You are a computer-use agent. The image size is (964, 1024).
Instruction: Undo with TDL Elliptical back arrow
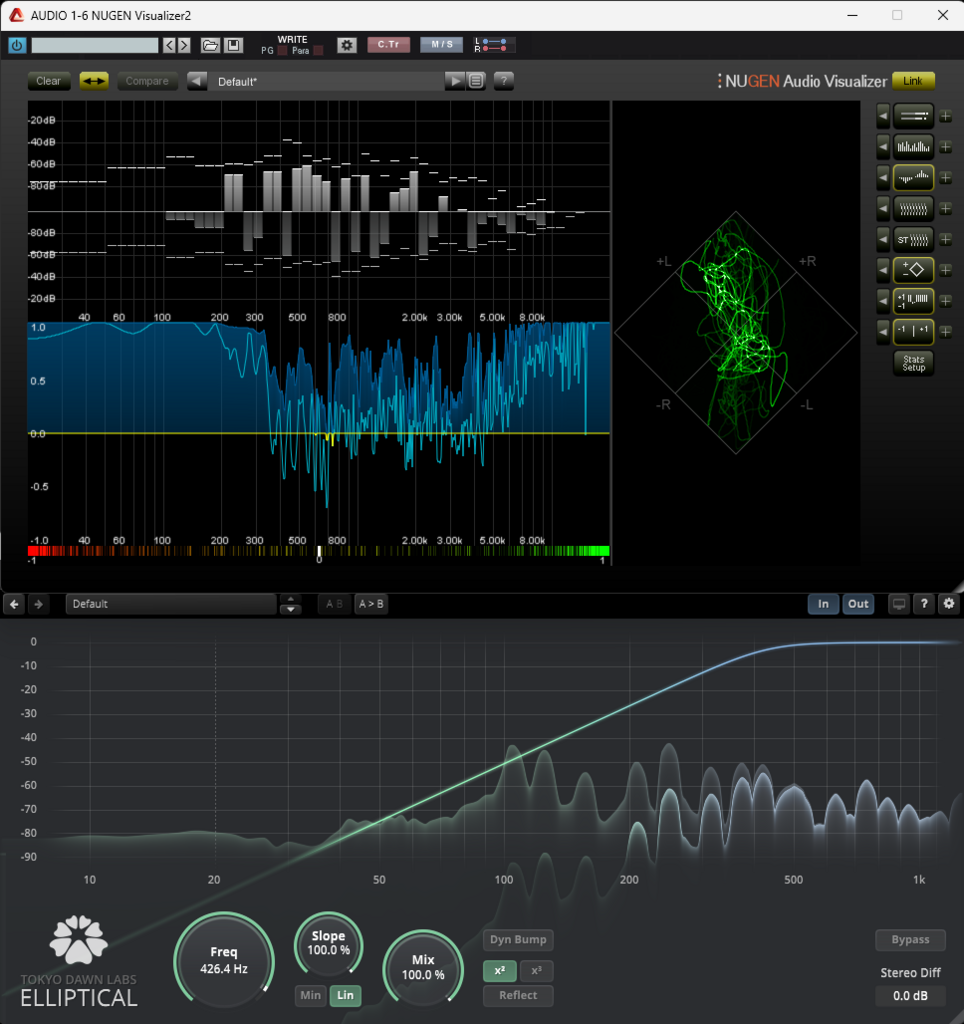[x=14, y=604]
